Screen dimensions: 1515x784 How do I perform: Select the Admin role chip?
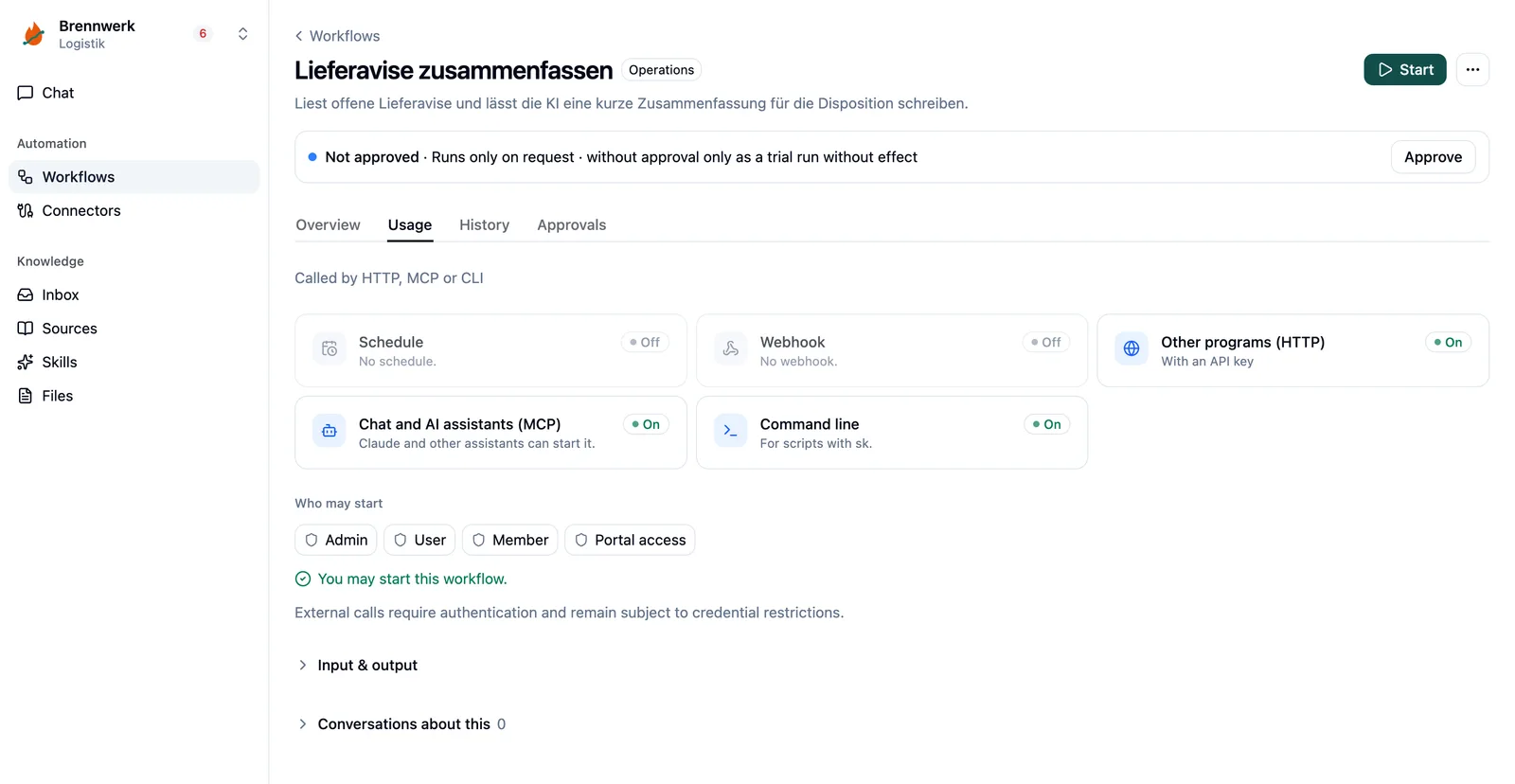336,540
